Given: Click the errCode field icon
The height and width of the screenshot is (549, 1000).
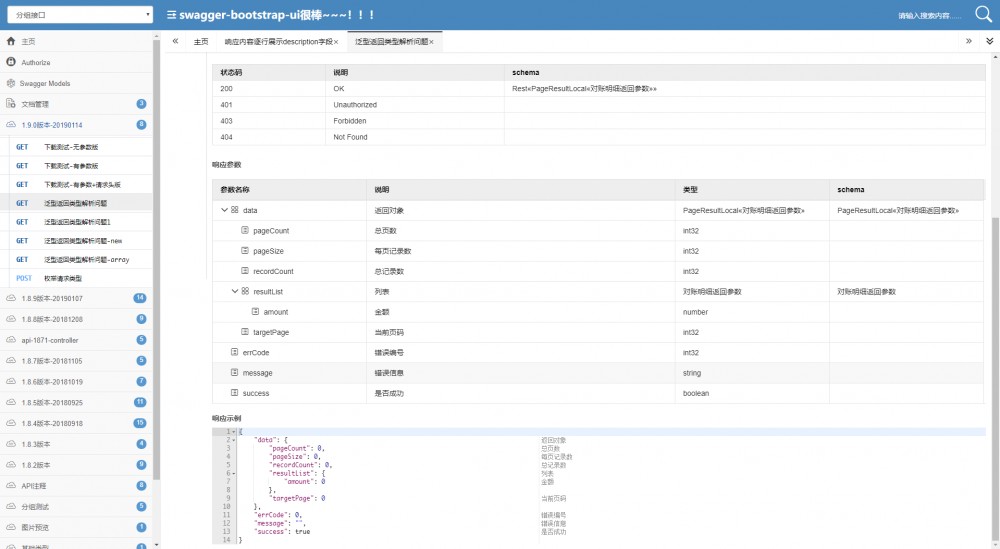Looking at the screenshot, I should 235,352.
